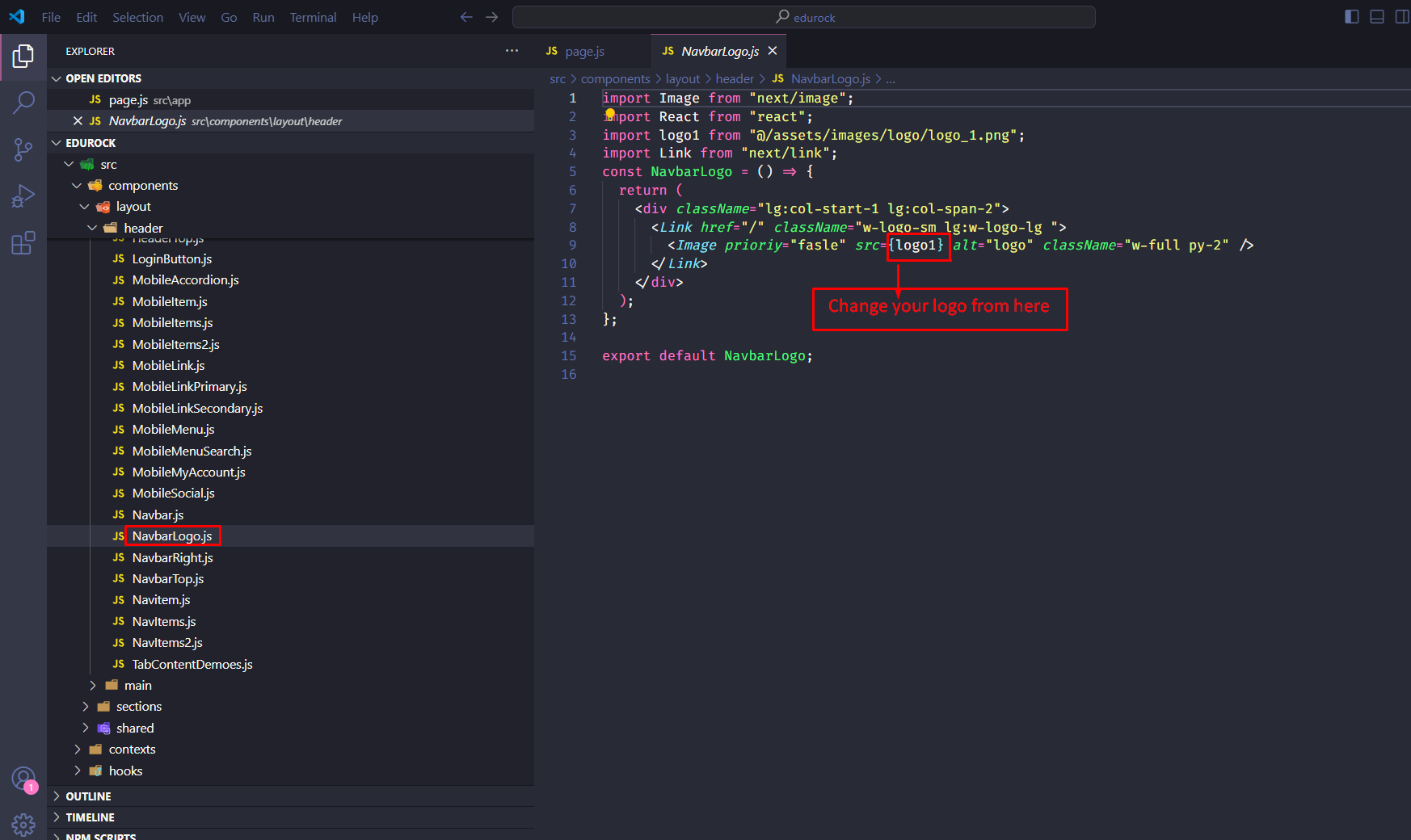Toggle the primary sidebar layout icon
1411x840 pixels.
(x=1351, y=17)
